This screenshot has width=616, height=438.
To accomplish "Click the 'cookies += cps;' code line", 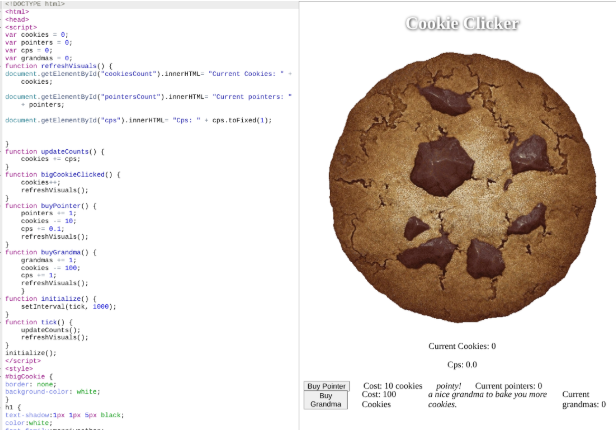I will [50, 159].
